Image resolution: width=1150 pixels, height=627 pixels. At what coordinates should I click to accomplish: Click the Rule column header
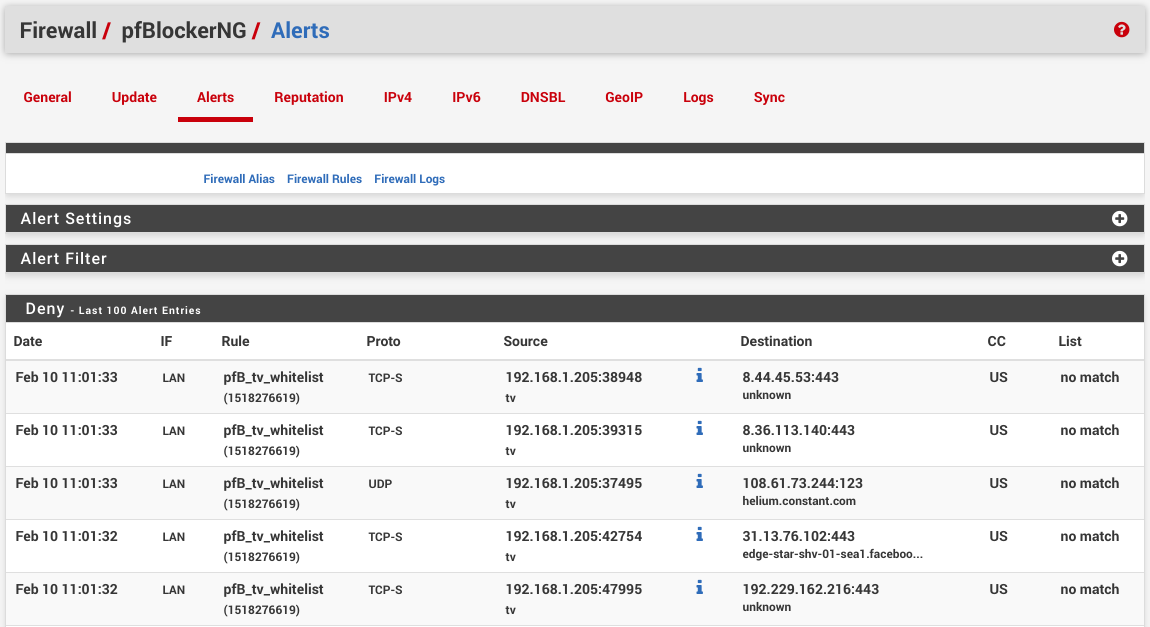coord(235,341)
